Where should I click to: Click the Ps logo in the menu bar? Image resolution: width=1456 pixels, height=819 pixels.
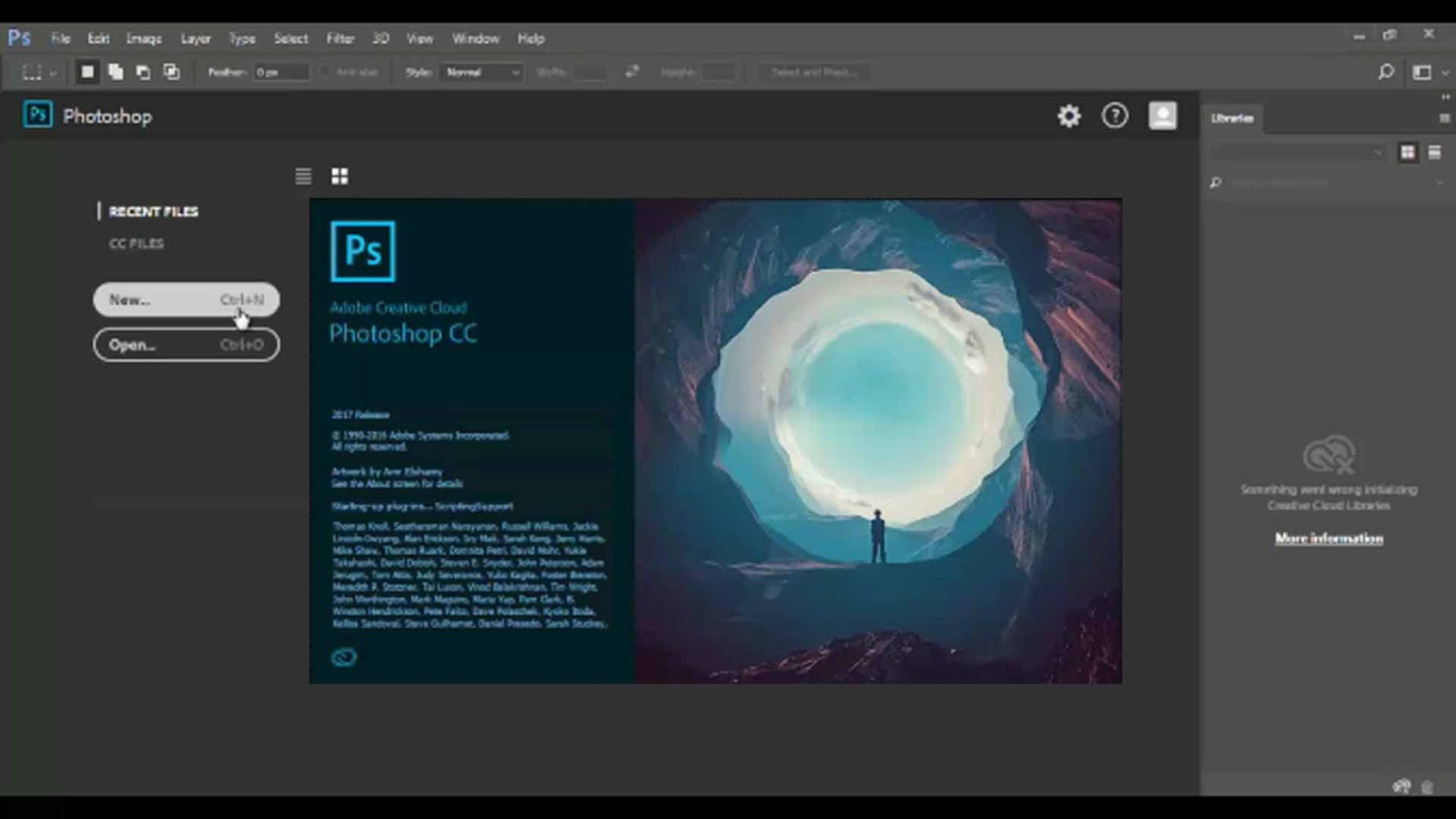[x=19, y=38]
